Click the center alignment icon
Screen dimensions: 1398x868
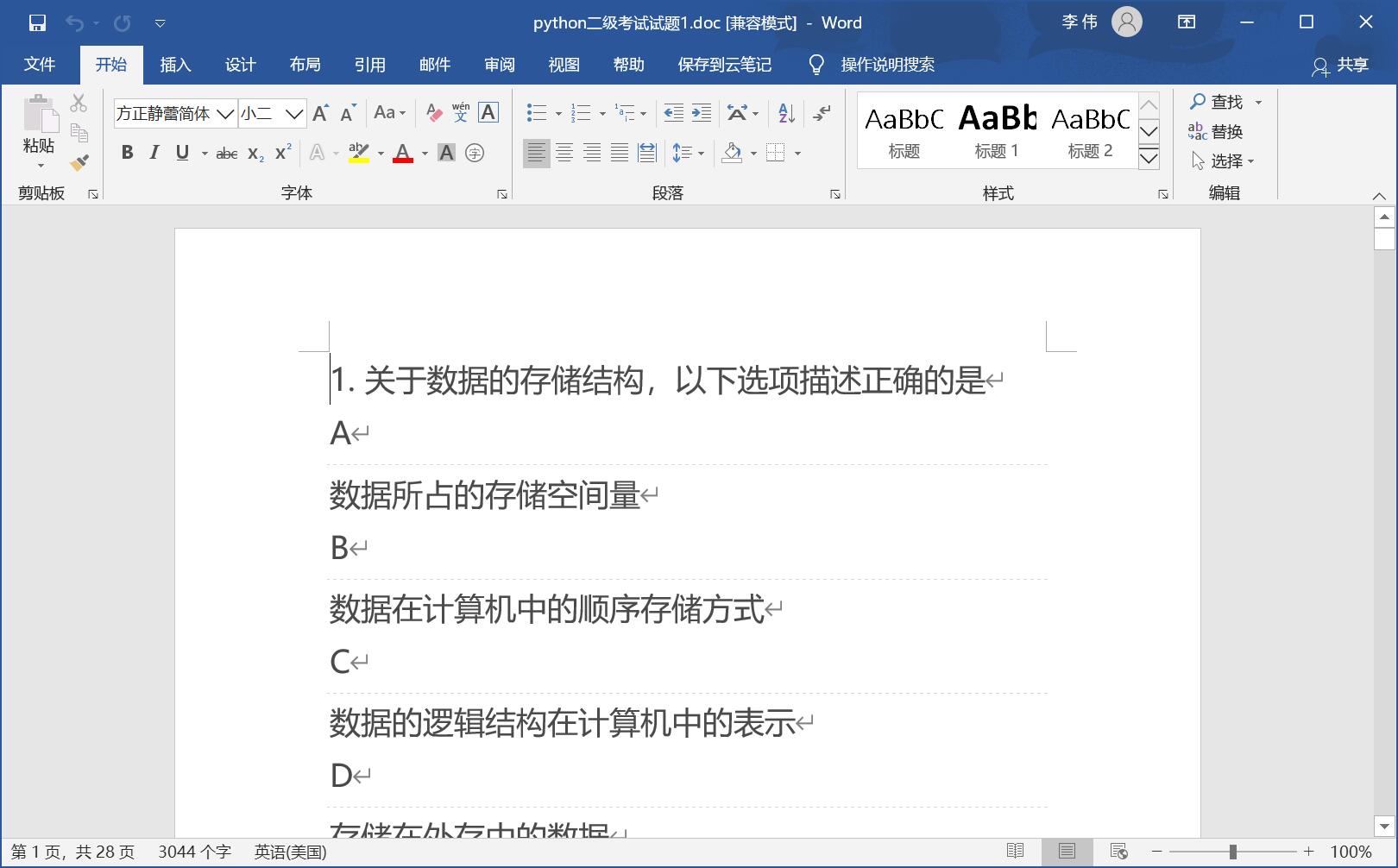coord(565,153)
